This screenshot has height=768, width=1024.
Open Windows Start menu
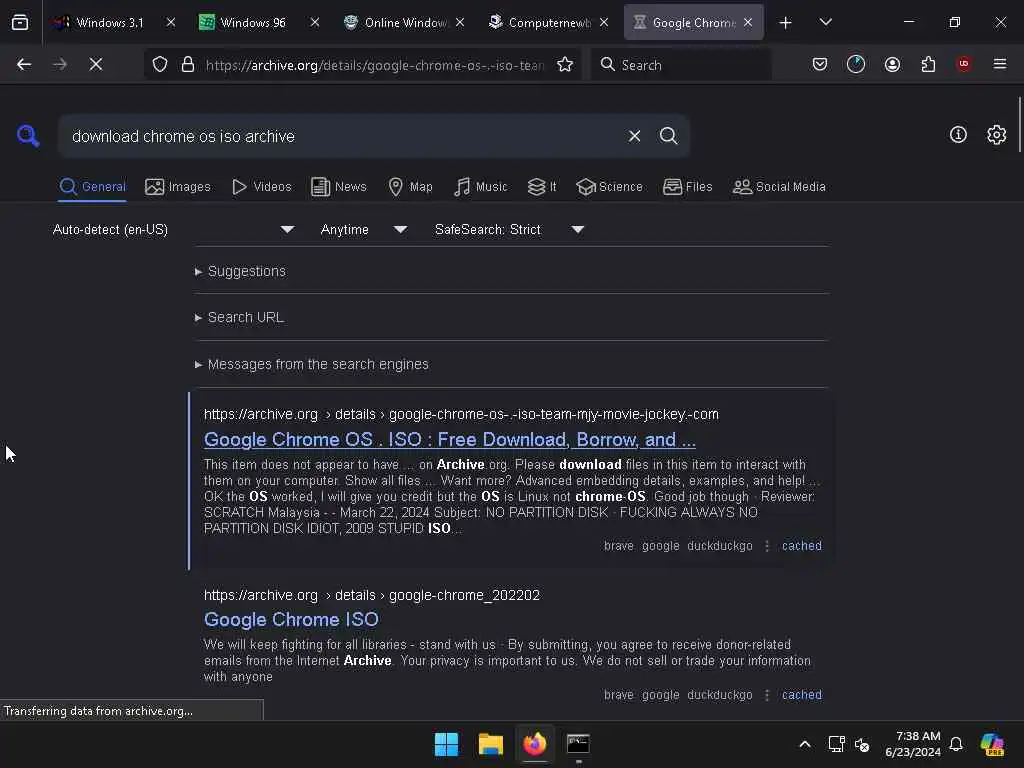coord(447,744)
